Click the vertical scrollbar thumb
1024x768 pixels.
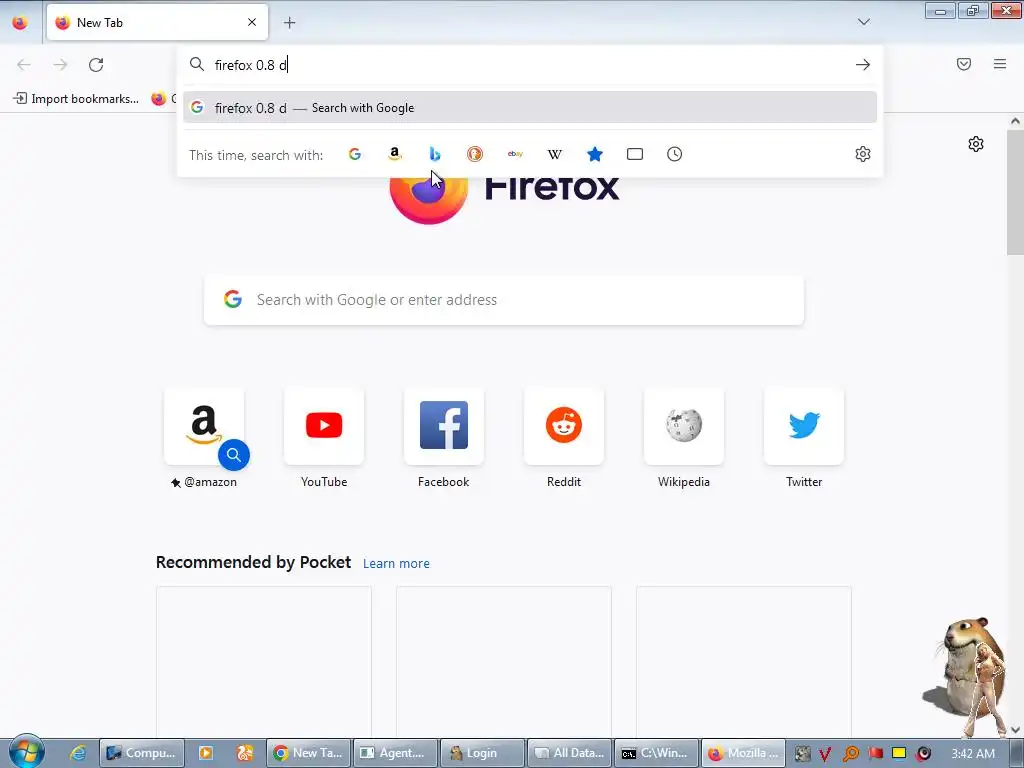[x=1015, y=193]
